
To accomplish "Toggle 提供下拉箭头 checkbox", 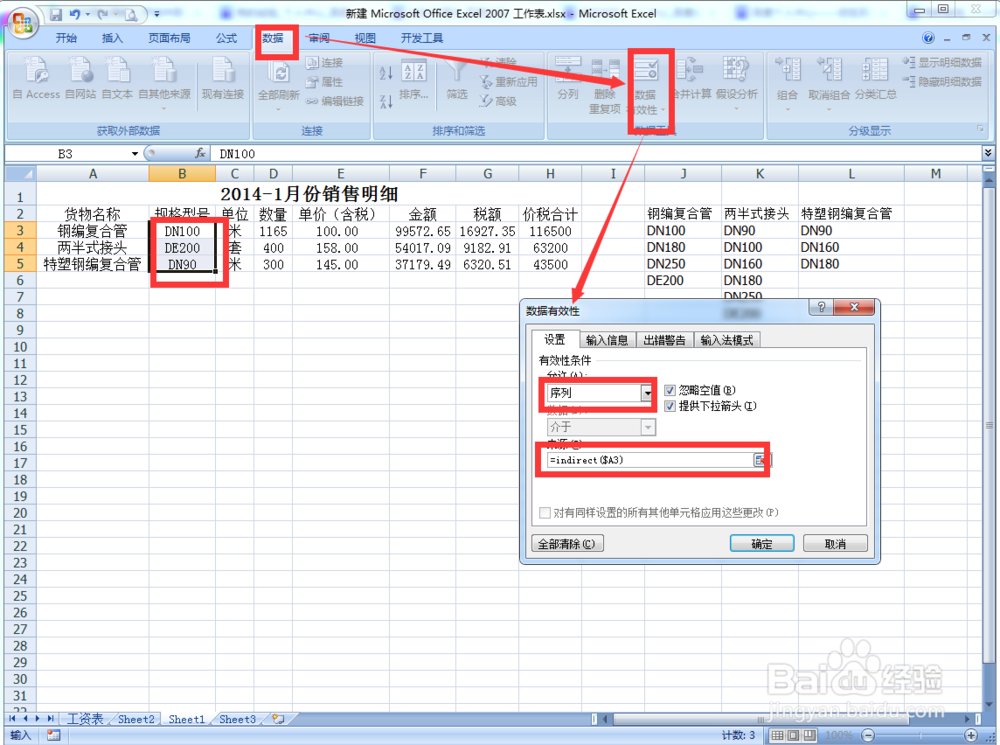I will click(670, 406).
